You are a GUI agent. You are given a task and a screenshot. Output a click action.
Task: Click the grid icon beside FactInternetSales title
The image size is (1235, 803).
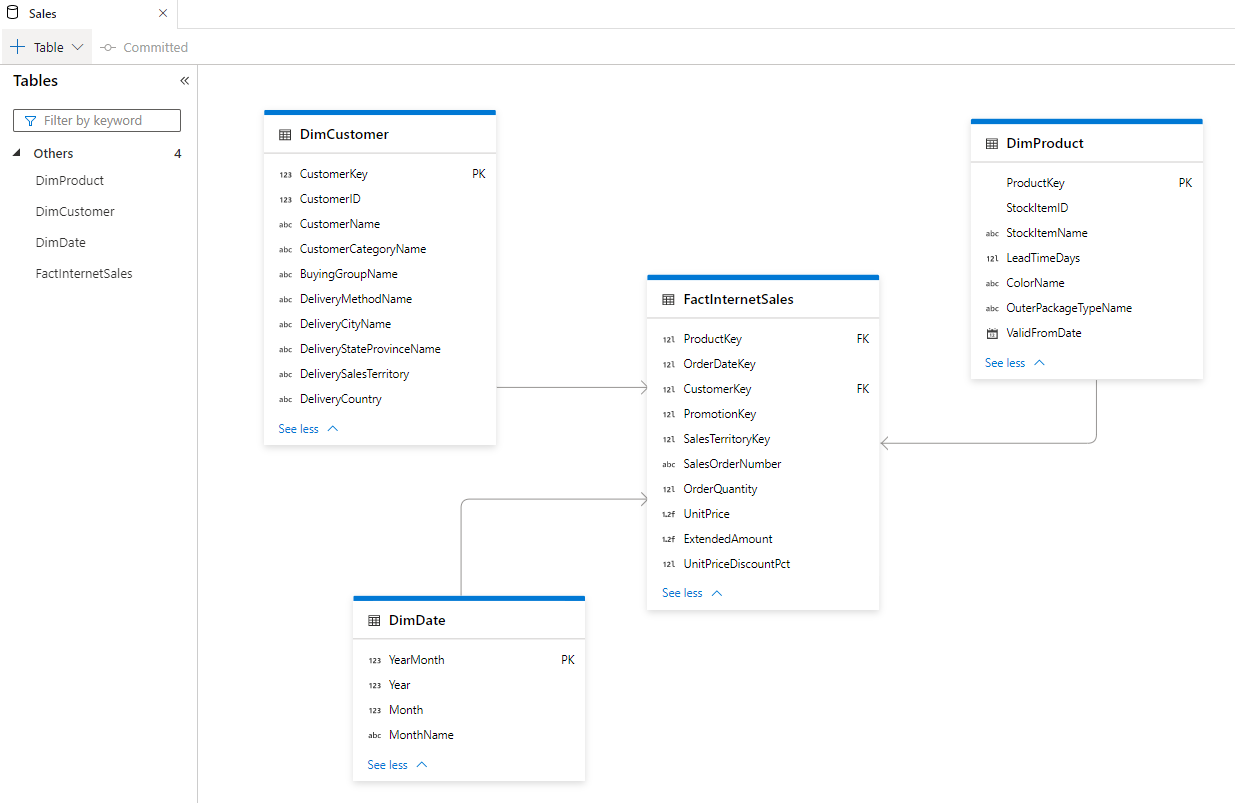click(668, 297)
